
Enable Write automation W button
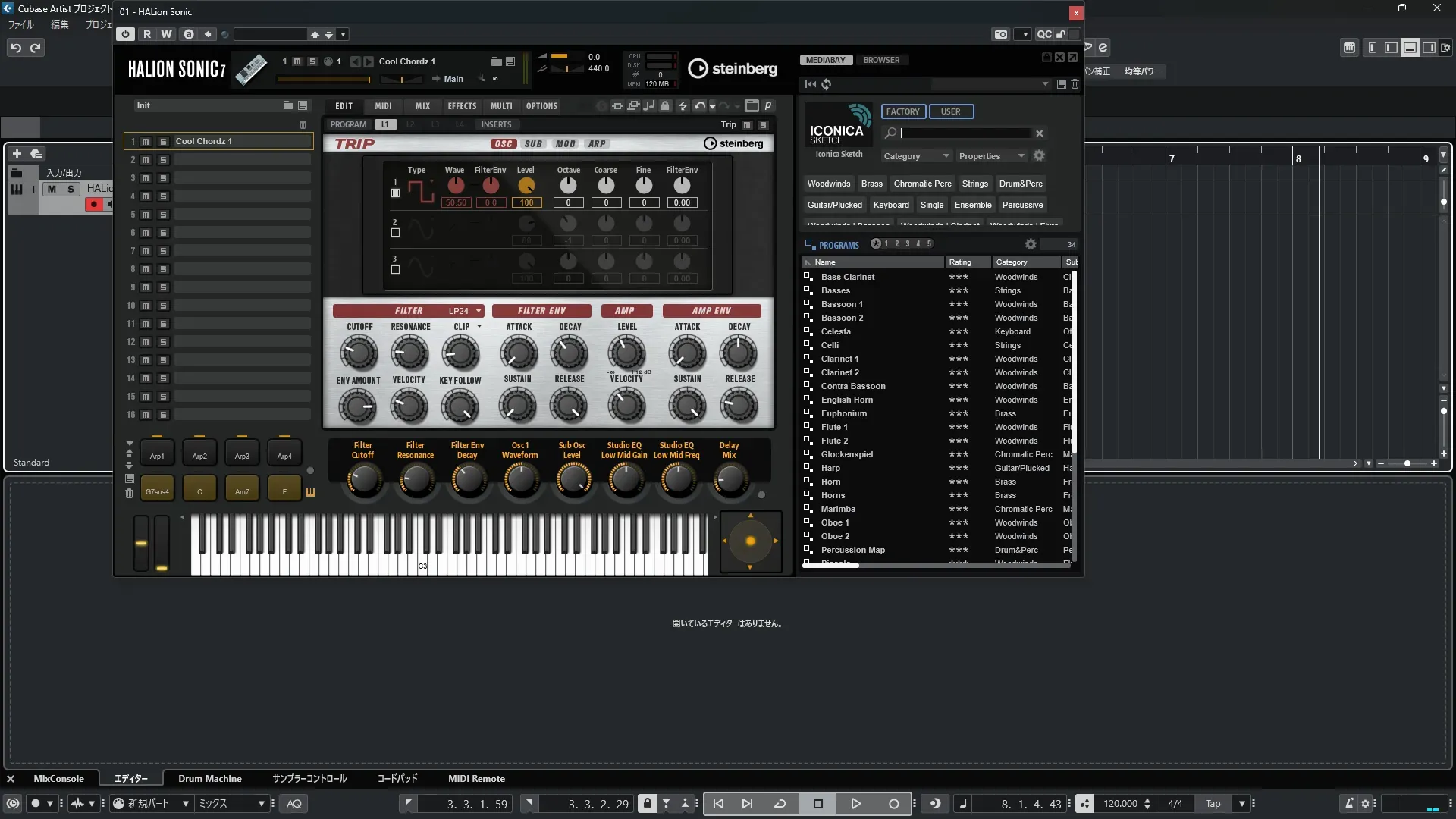pos(166,34)
